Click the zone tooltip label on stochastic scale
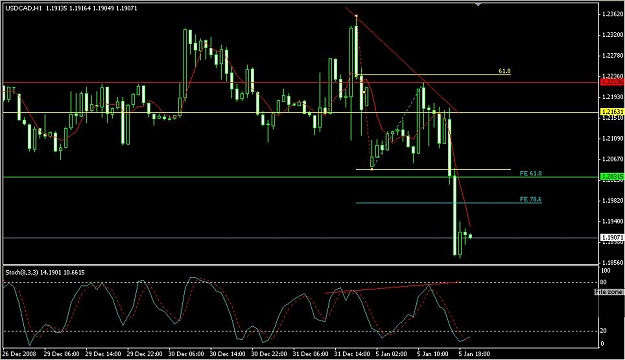 609,292
